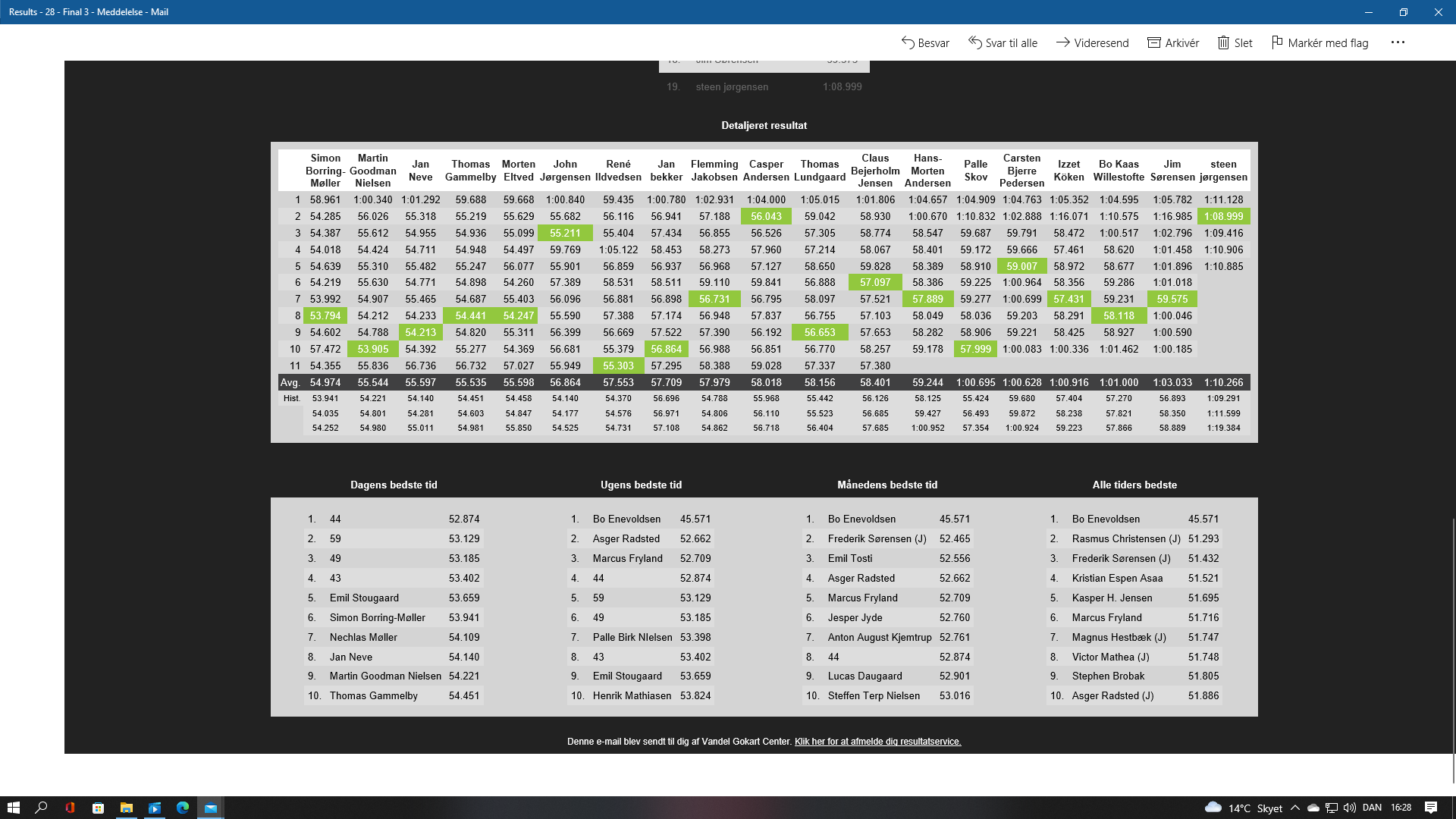This screenshot has height=819, width=1456.
Task: Open the notification action center icon
Action: click(x=1431, y=808)
